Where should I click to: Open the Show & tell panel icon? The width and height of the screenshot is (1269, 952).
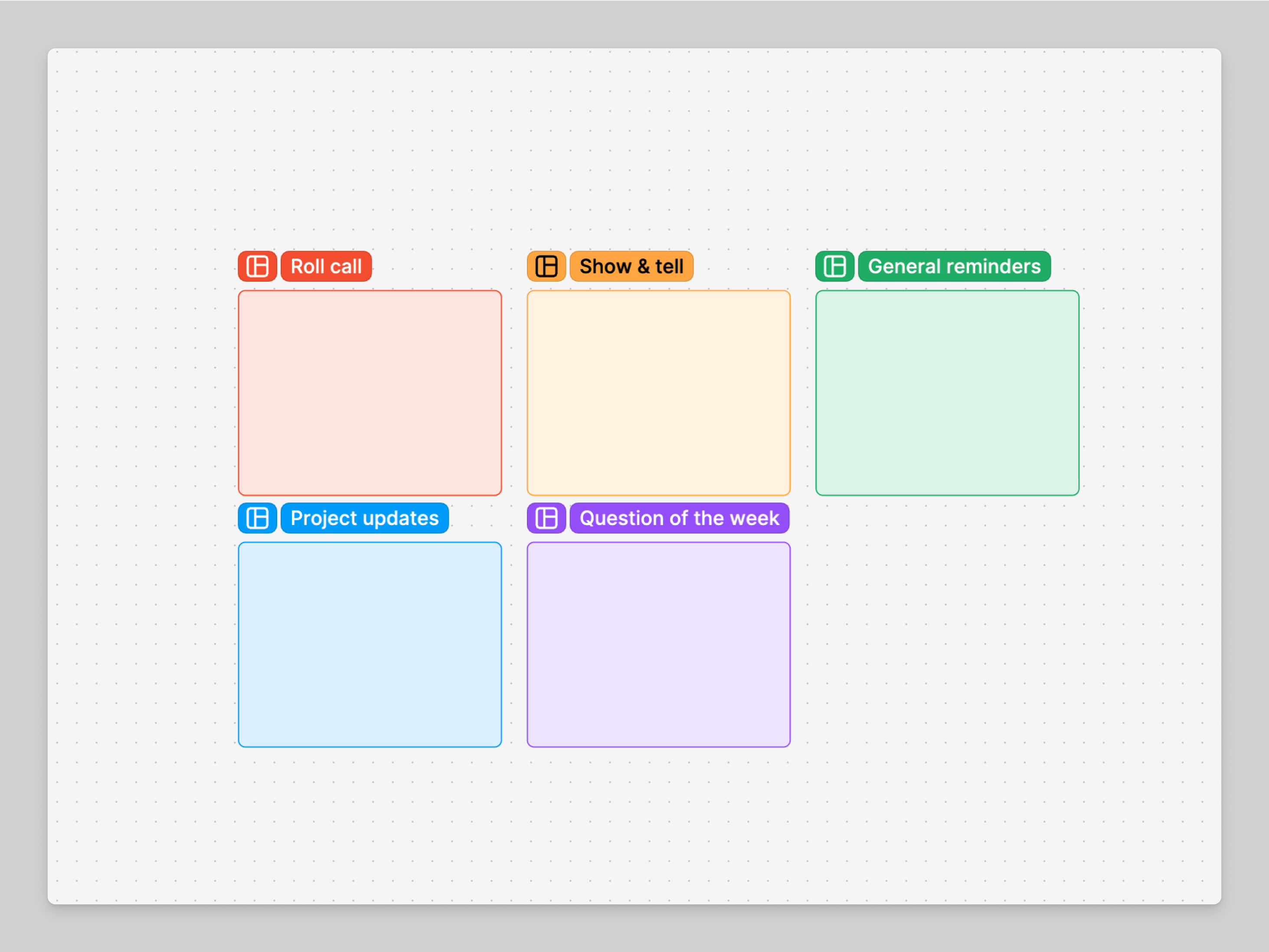(x=546, y=266)
